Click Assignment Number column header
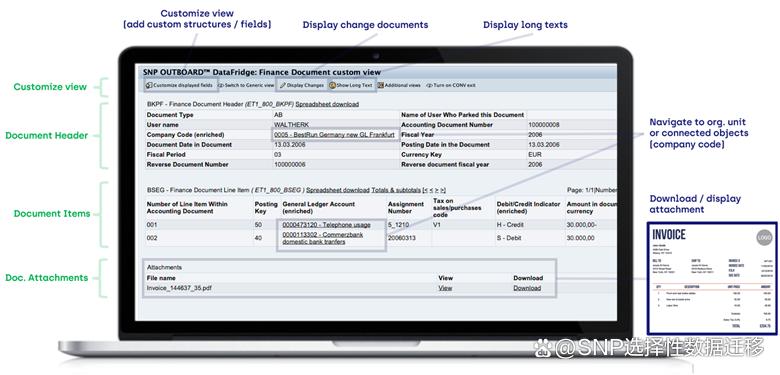This screenshot has height=375, width=780. [406, 208]
